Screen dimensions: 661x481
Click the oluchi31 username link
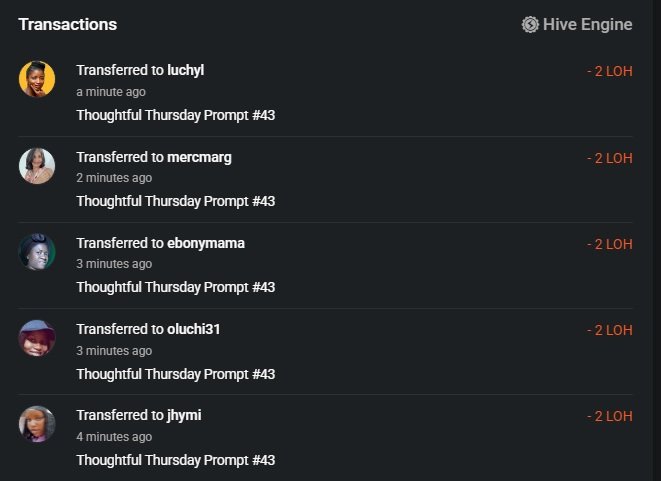[x=193, y=329]
